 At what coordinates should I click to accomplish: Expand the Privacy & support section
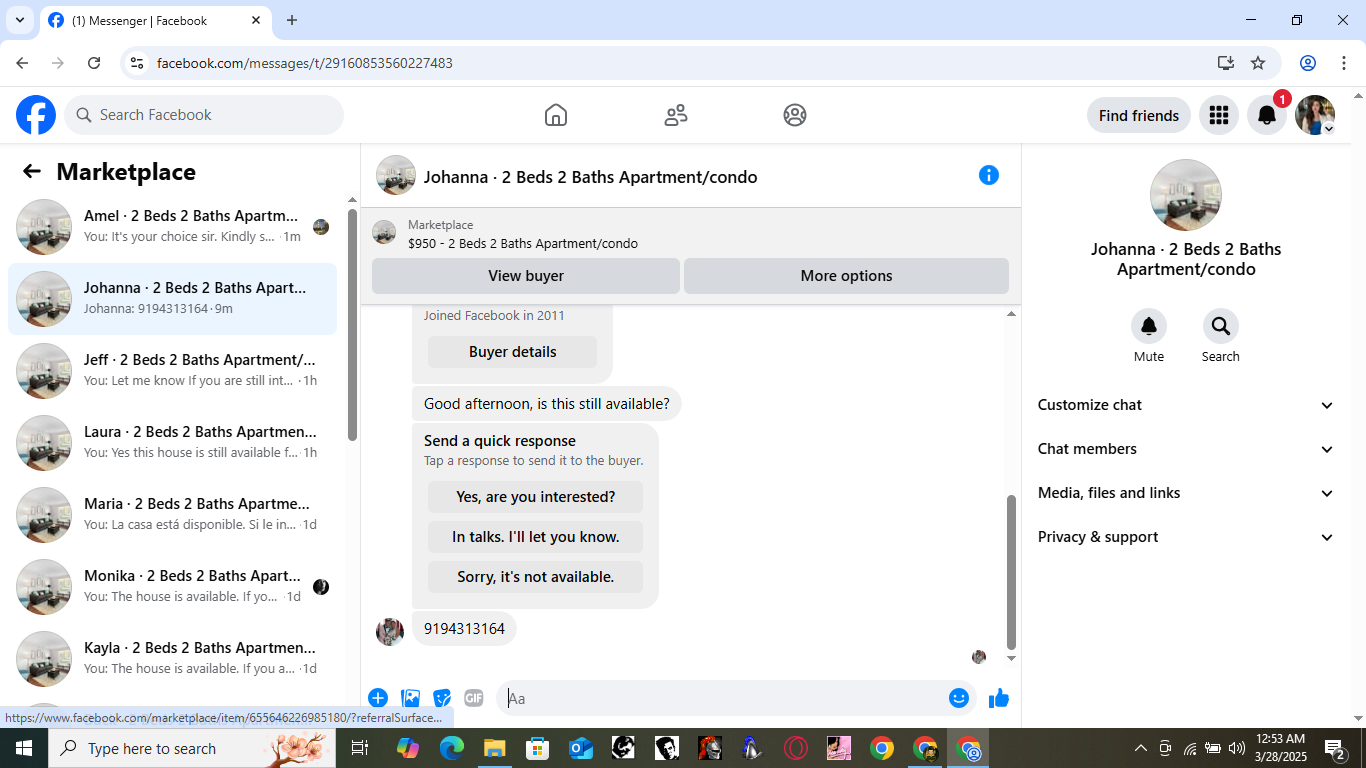click(x=1186, y=537)
